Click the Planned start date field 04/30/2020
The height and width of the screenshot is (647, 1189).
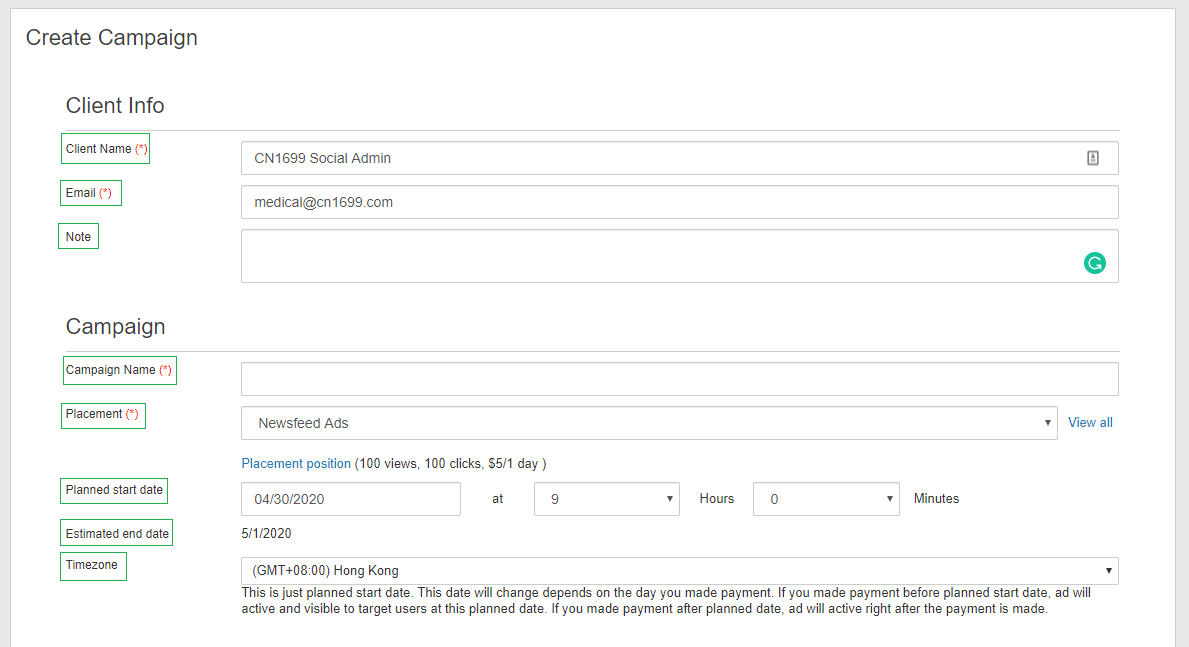coord(350,499)
